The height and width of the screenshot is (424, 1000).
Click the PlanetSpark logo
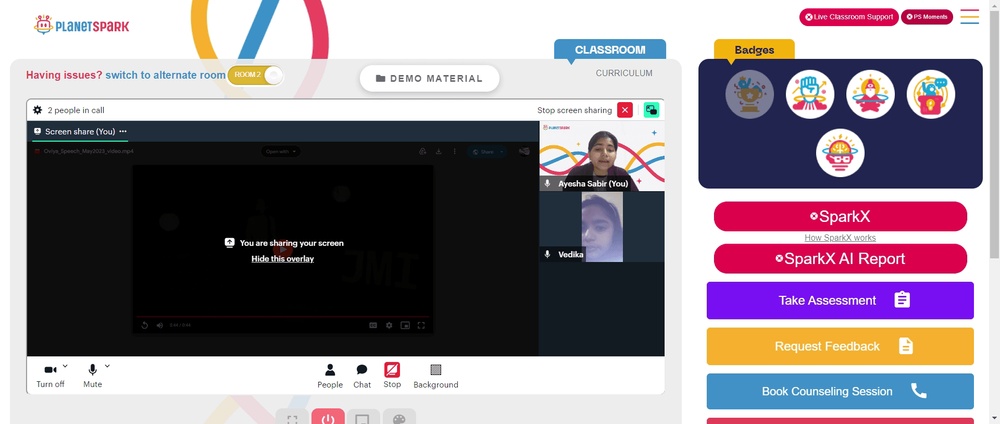82,26
